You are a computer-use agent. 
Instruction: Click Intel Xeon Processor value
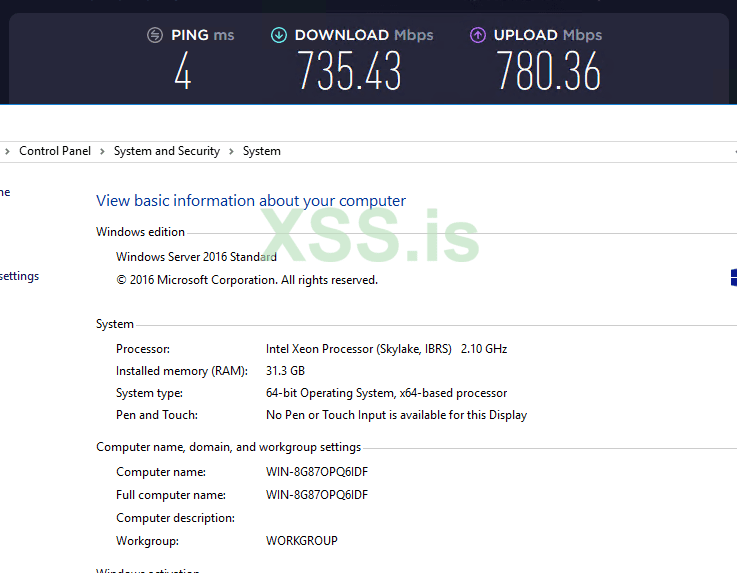[359, 349]
